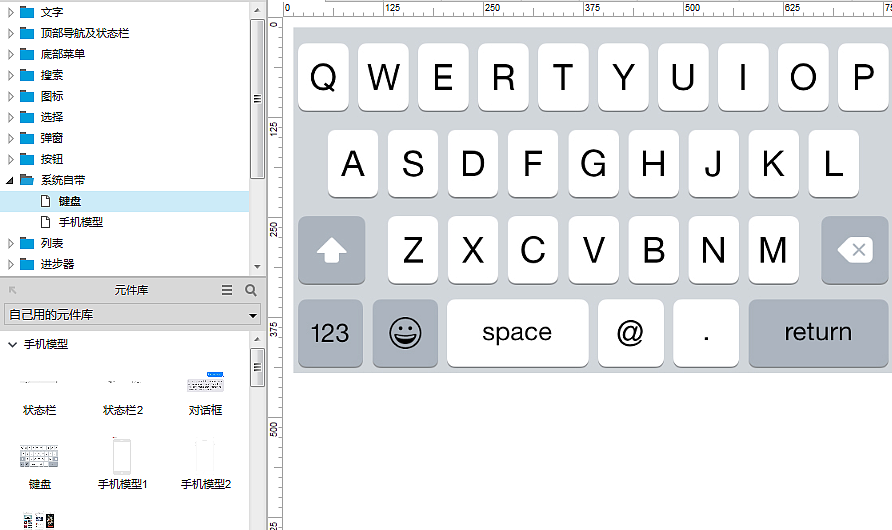Click the H key
The height and width of the screenshot is (530, 892).
(x=654, y=164)
